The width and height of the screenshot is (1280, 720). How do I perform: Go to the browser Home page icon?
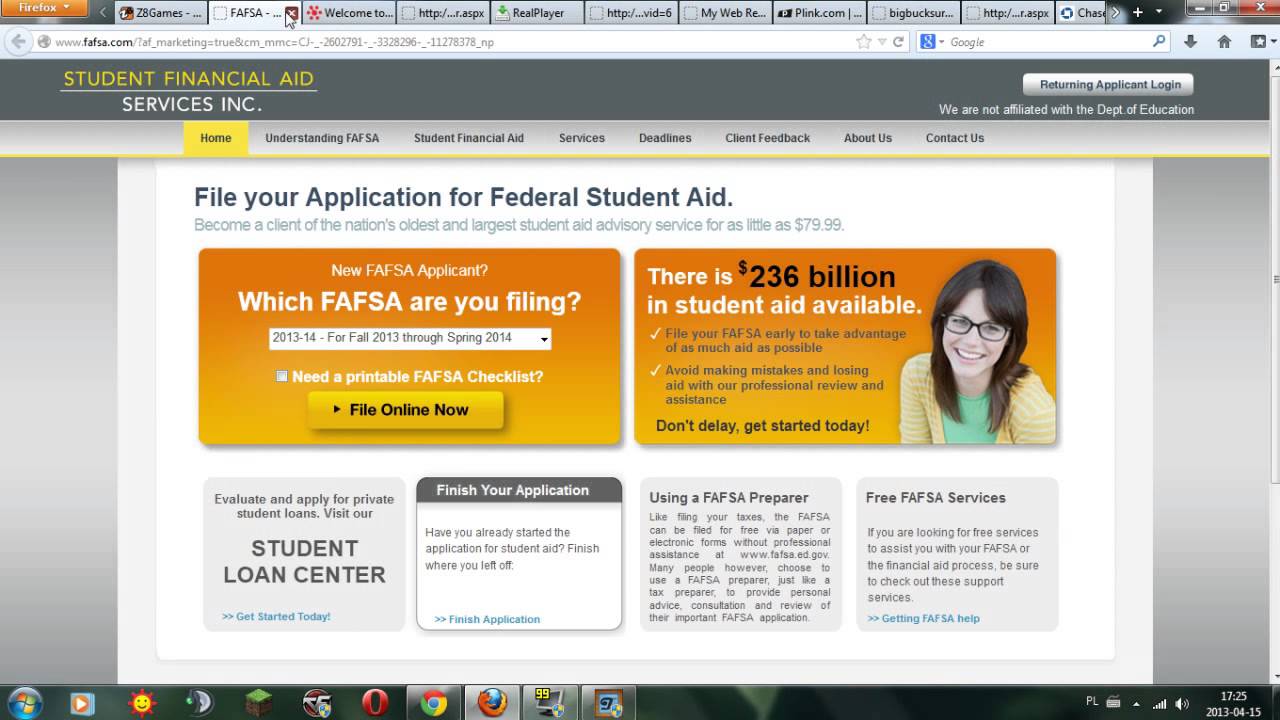pyautogui.click(x=1224, y=42)
